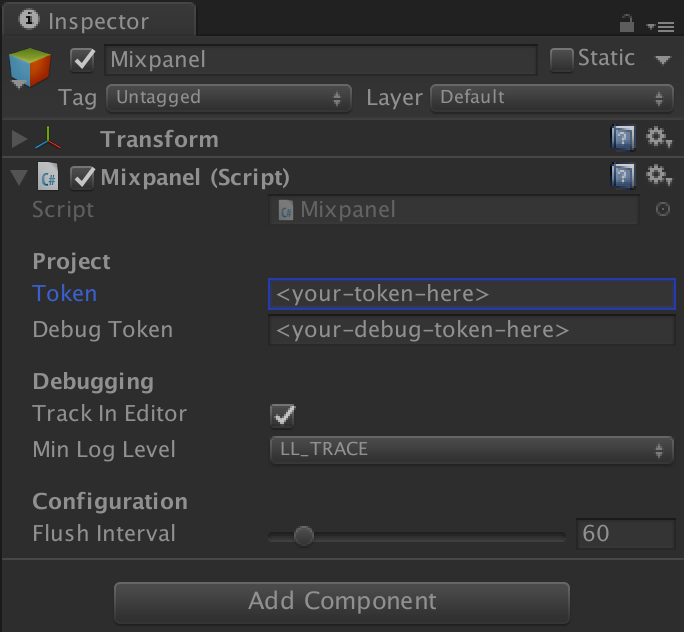Enable the Static checkbox

pyautogui.click(x=562, y=59)
